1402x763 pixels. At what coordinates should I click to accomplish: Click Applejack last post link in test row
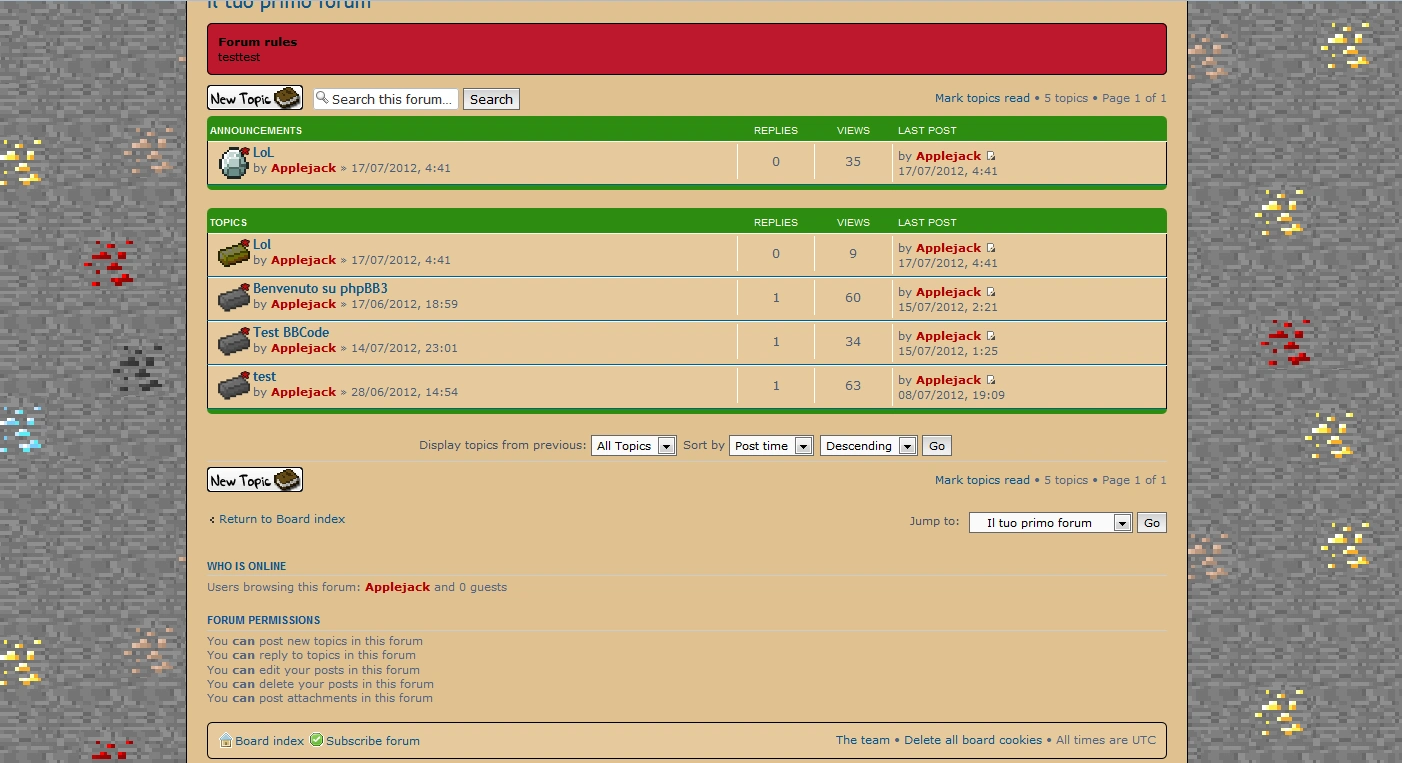coord(948,380)
